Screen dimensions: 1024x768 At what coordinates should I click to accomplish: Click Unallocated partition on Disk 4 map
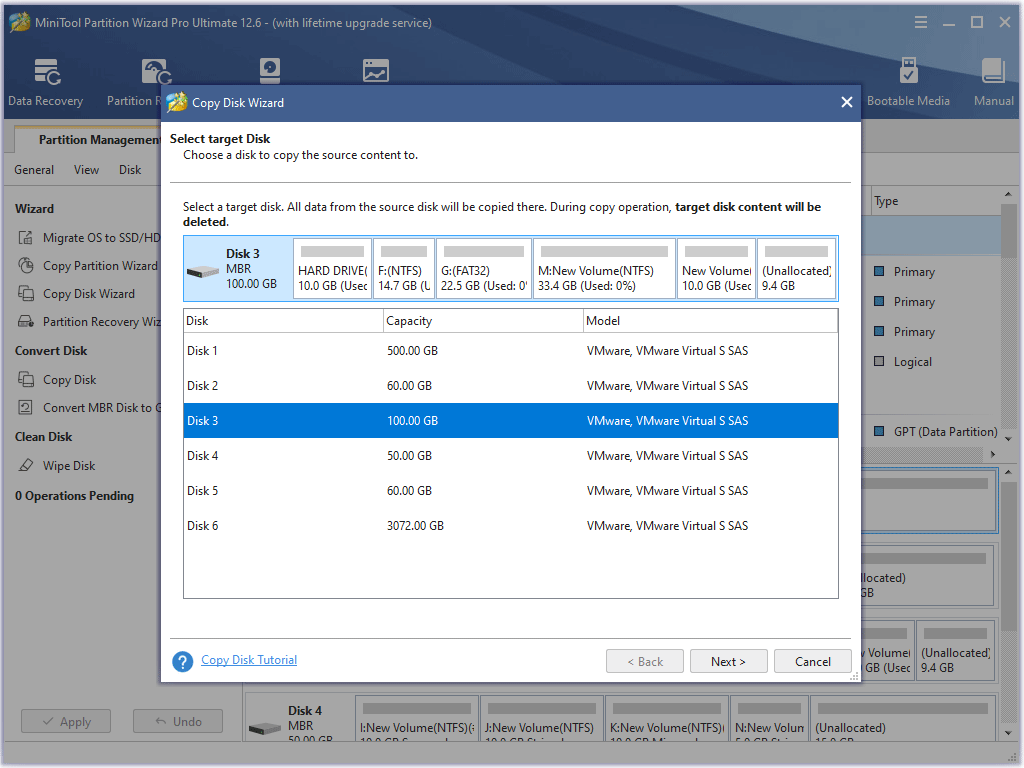pos(903,718)
